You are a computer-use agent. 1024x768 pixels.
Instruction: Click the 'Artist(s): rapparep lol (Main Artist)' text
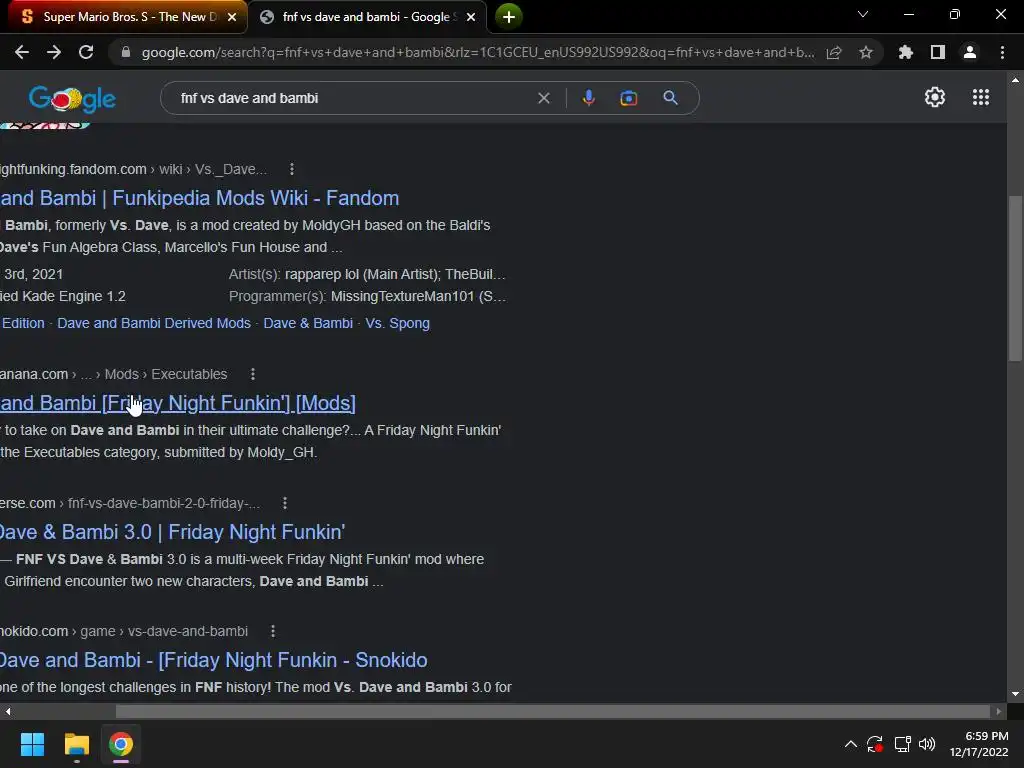pos(366,274)
